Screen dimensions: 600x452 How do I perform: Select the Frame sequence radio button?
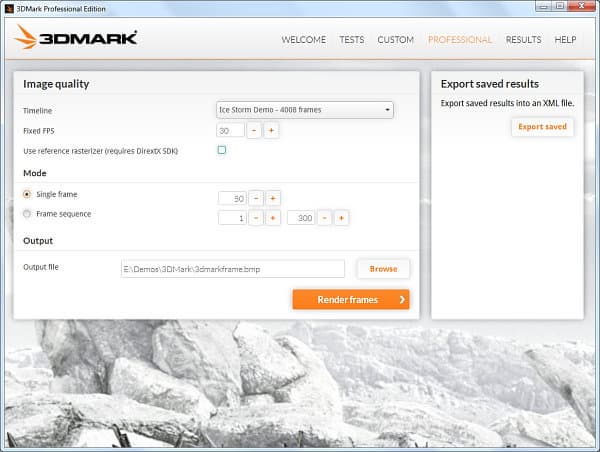pos(27,214)
